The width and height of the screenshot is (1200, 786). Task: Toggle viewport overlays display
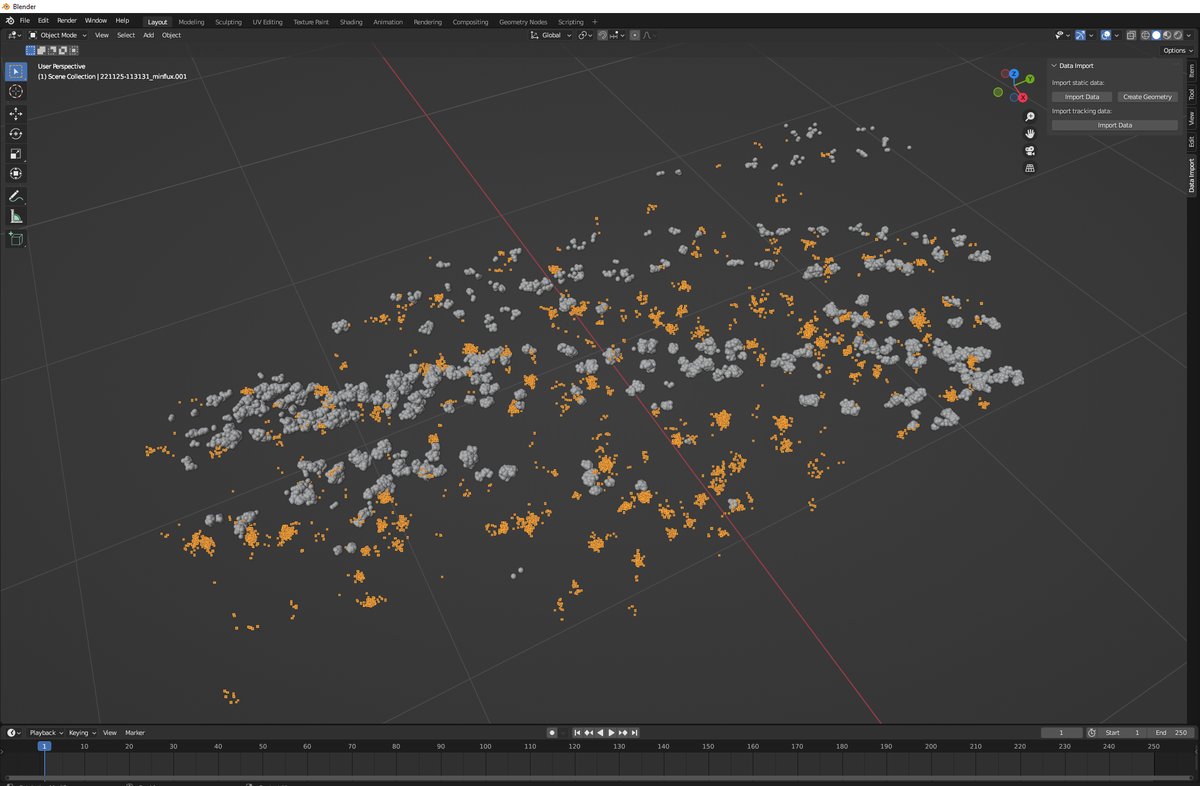pos(1106,35)
